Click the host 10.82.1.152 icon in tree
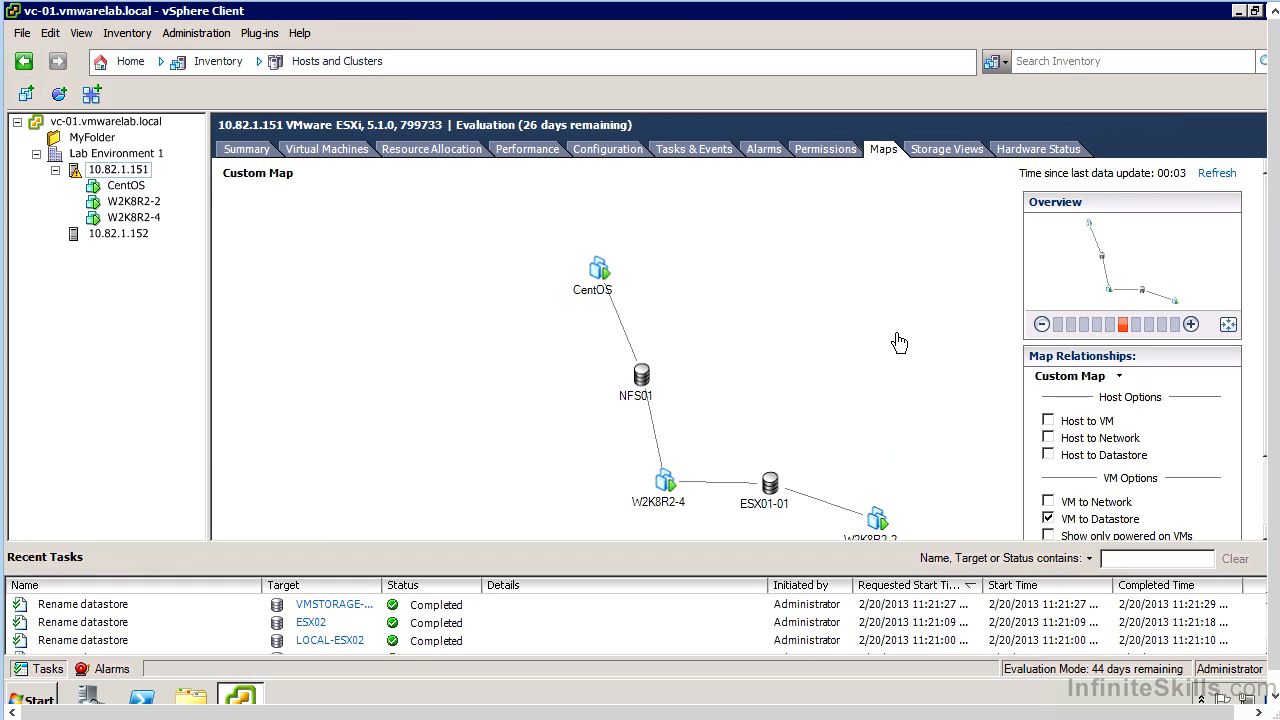 click(x=73, y=234)
